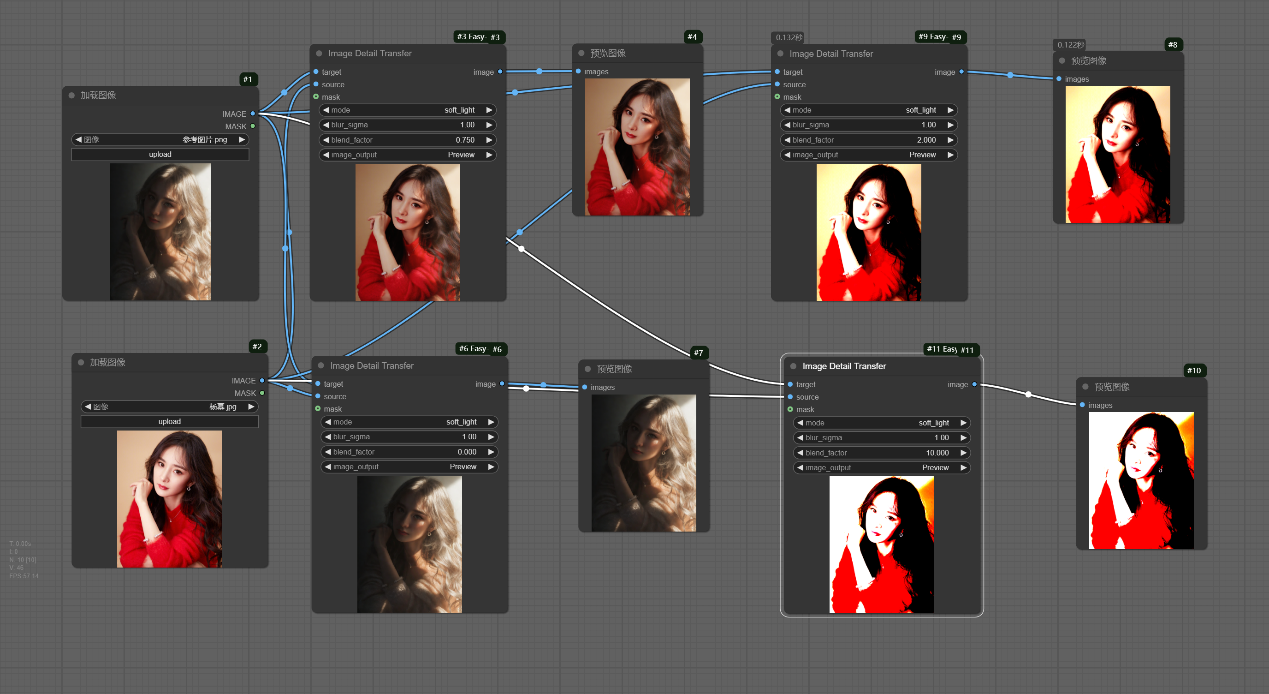Click the source input port on node #9
The width and height of the screenshot is (1269, 694).
click(777, 85)
